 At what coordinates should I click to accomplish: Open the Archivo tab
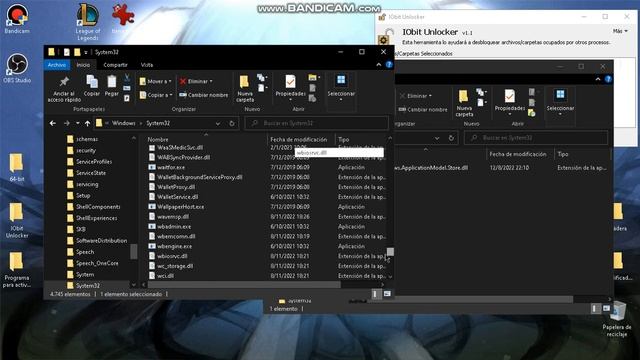click(57, 65)
